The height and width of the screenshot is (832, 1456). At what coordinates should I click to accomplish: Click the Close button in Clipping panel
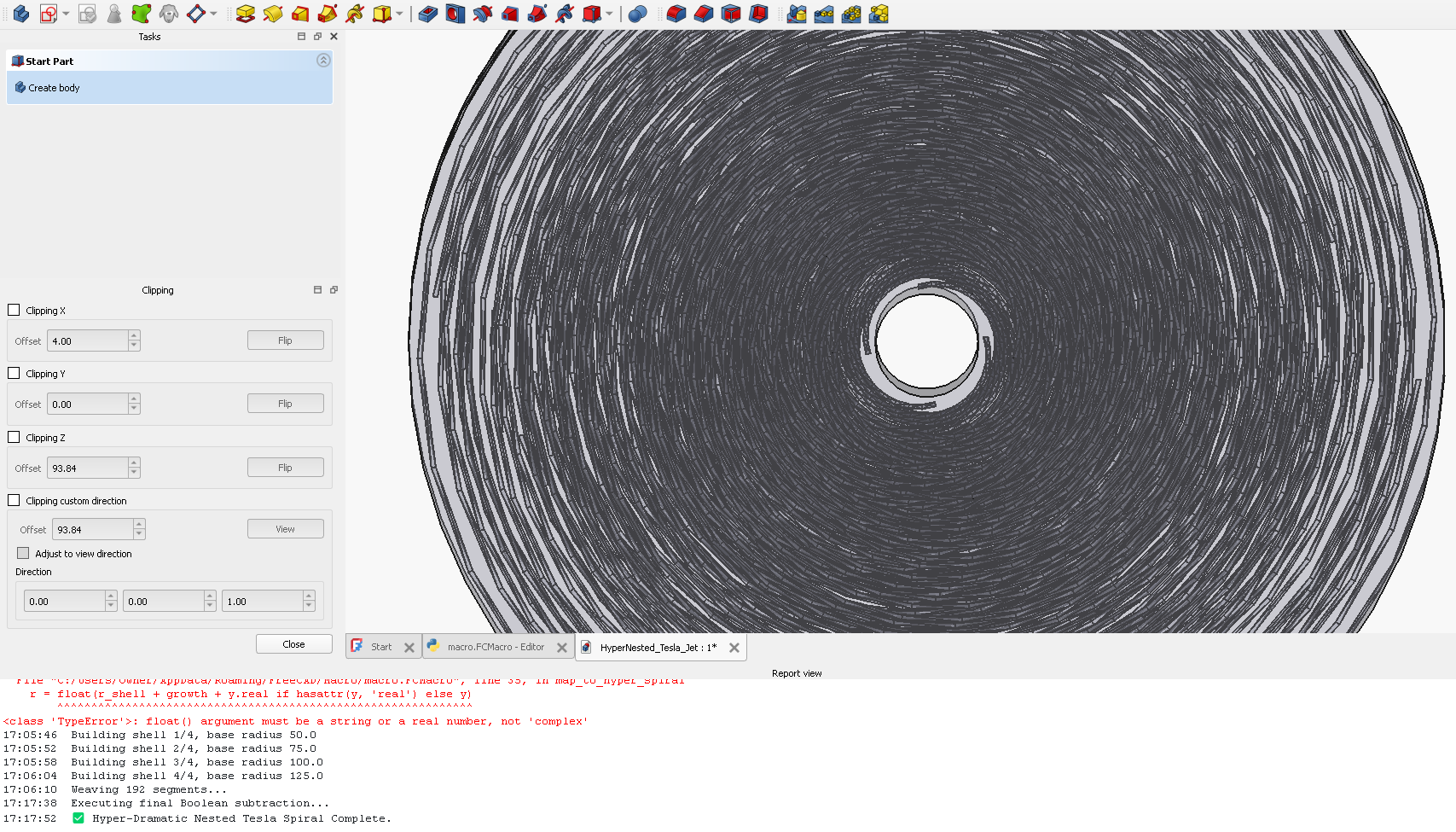293,644
